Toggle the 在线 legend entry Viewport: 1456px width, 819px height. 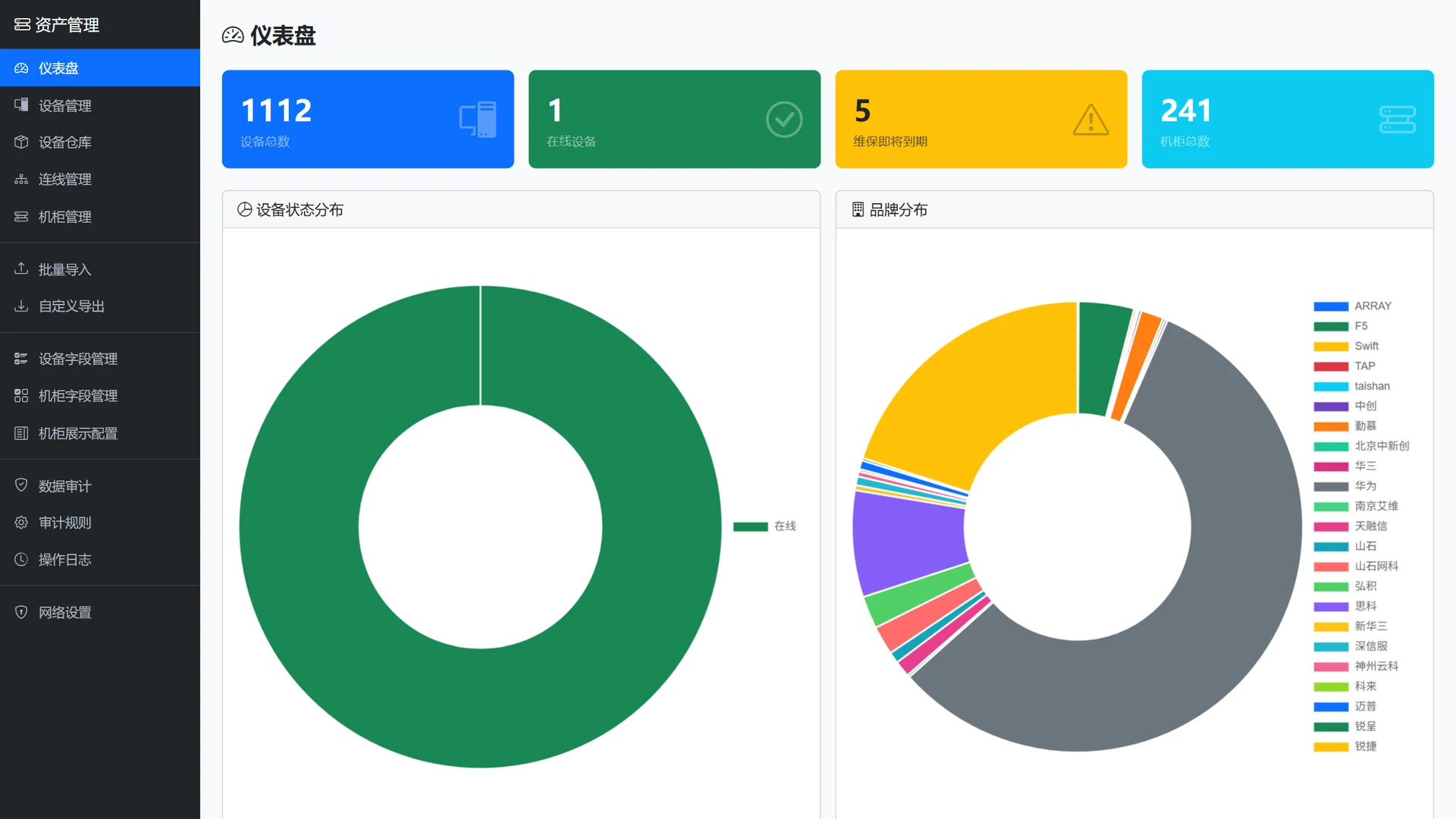(x=764, y=526)
